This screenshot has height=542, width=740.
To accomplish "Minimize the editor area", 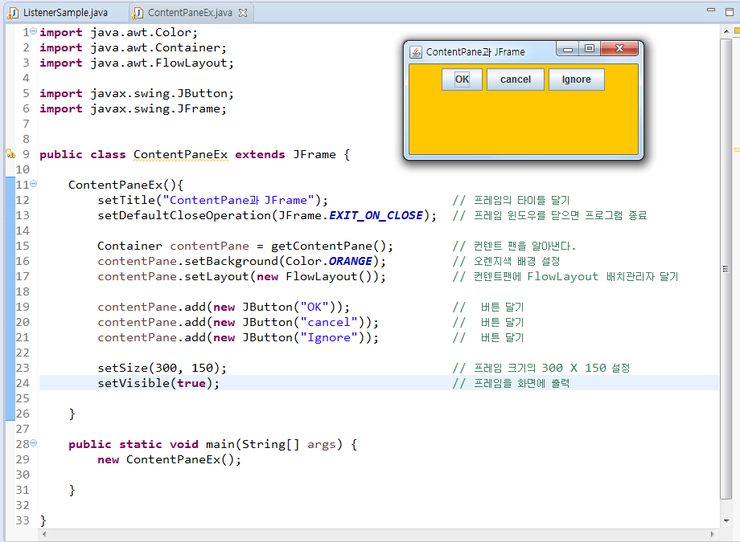I will pos(711,10).
